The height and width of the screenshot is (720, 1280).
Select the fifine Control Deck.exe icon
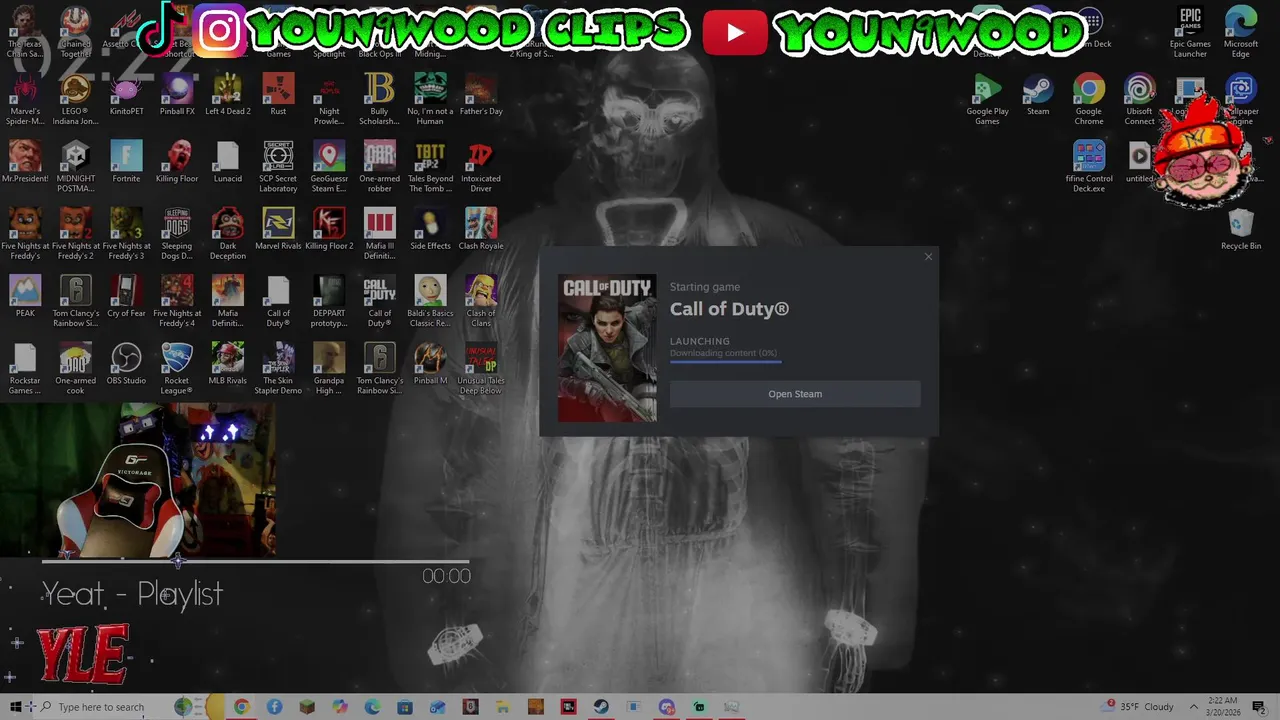(x=1089, y=166)
